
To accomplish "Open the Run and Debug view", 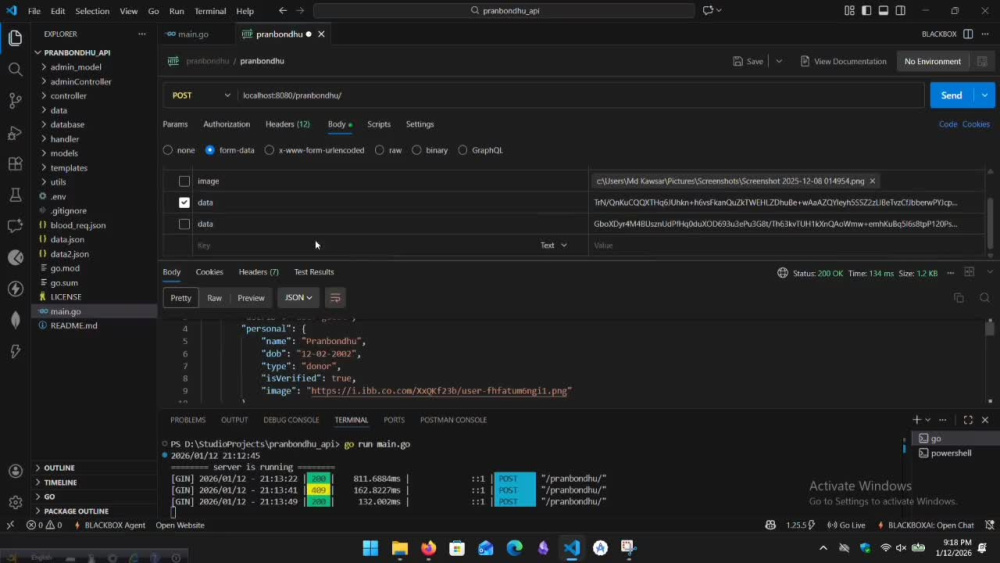I will click(15, 132).
